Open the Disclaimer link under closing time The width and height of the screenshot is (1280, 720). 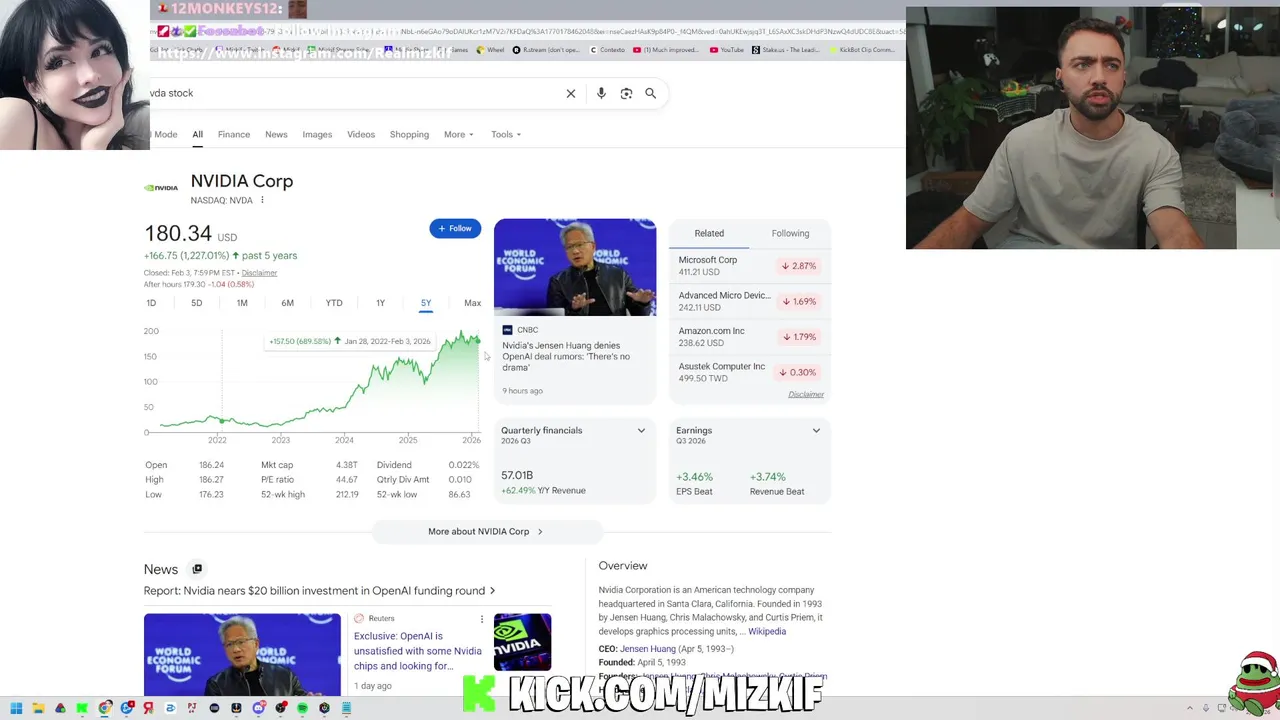(x=259, y=273)
